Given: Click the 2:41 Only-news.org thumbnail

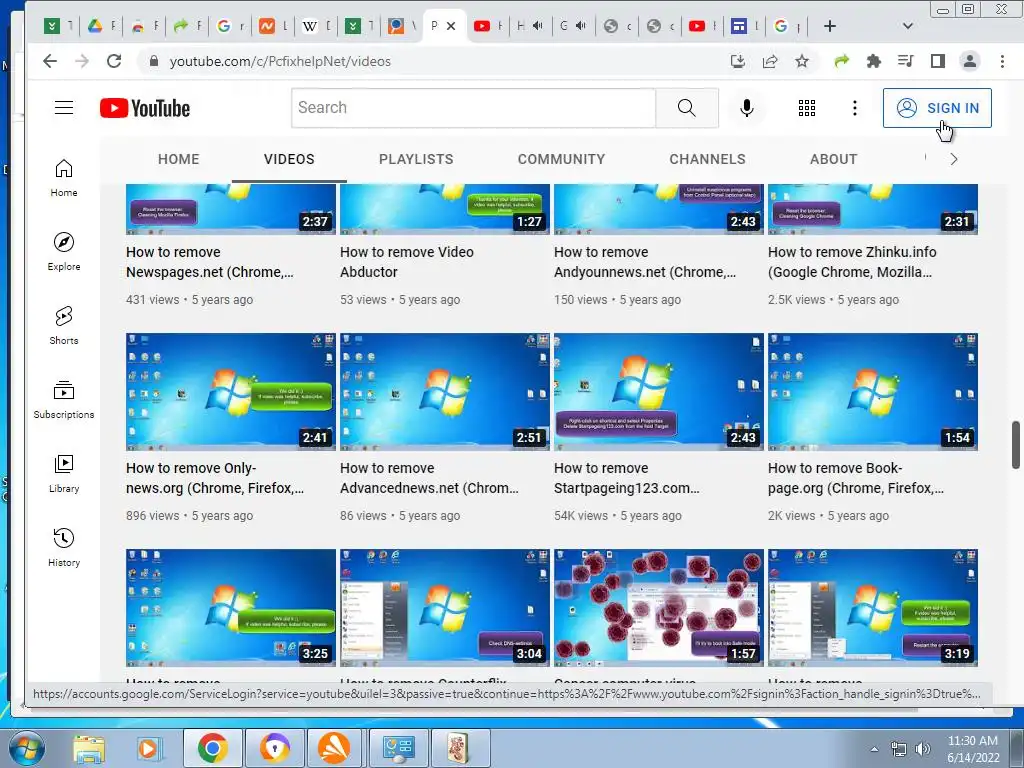Looking at the screenshot, I should point(231,392).
